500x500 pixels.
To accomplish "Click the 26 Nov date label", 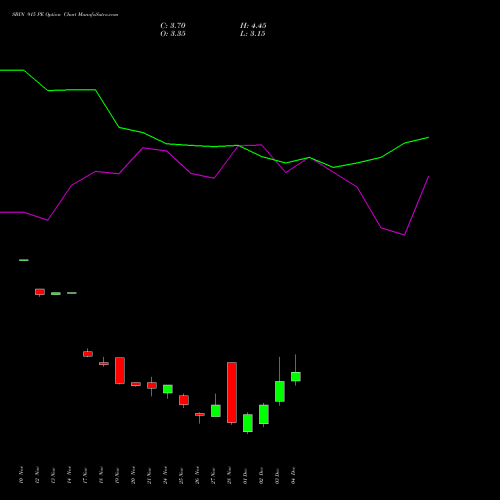I will (197, 475).
